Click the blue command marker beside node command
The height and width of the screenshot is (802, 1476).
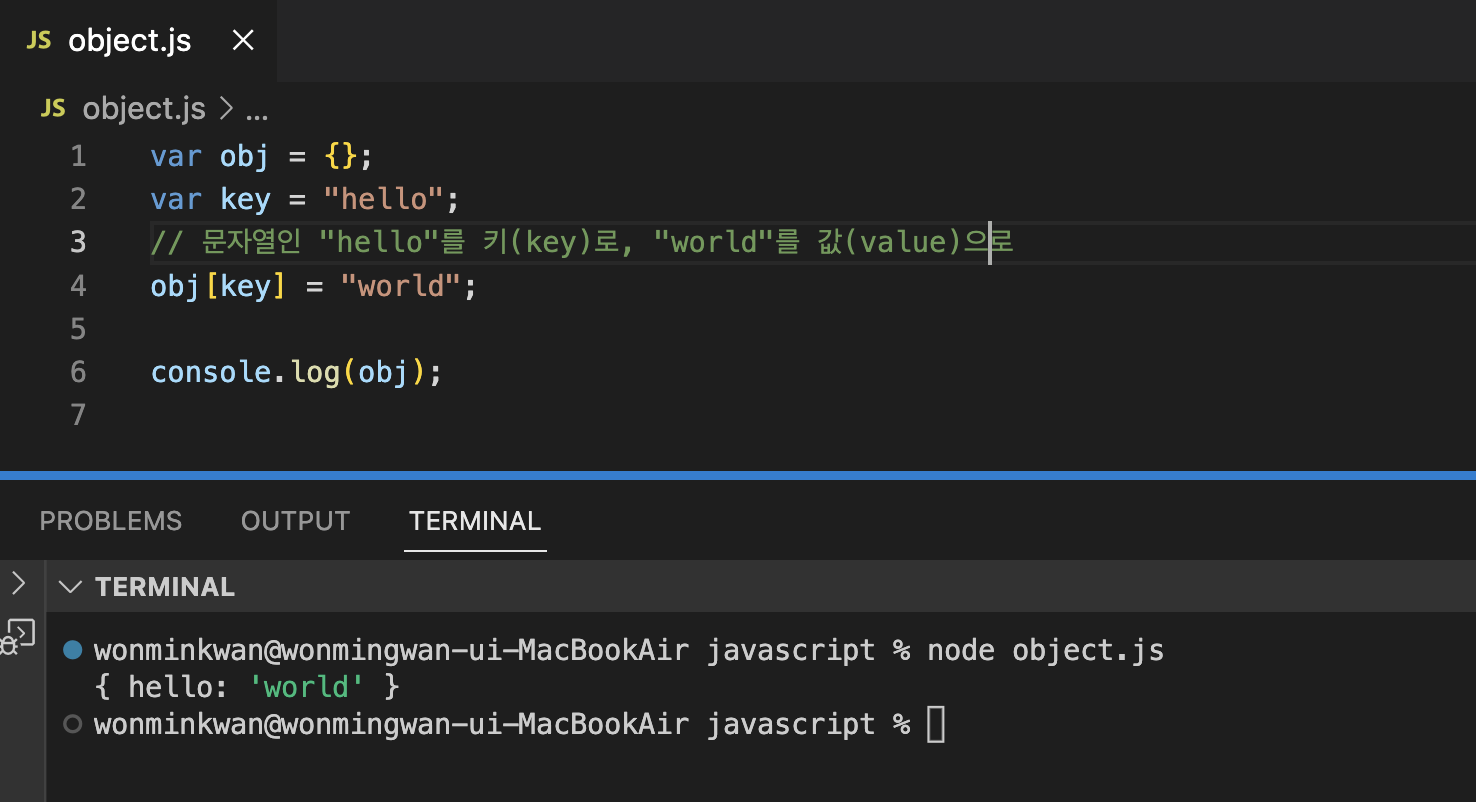tap(72, 650)
